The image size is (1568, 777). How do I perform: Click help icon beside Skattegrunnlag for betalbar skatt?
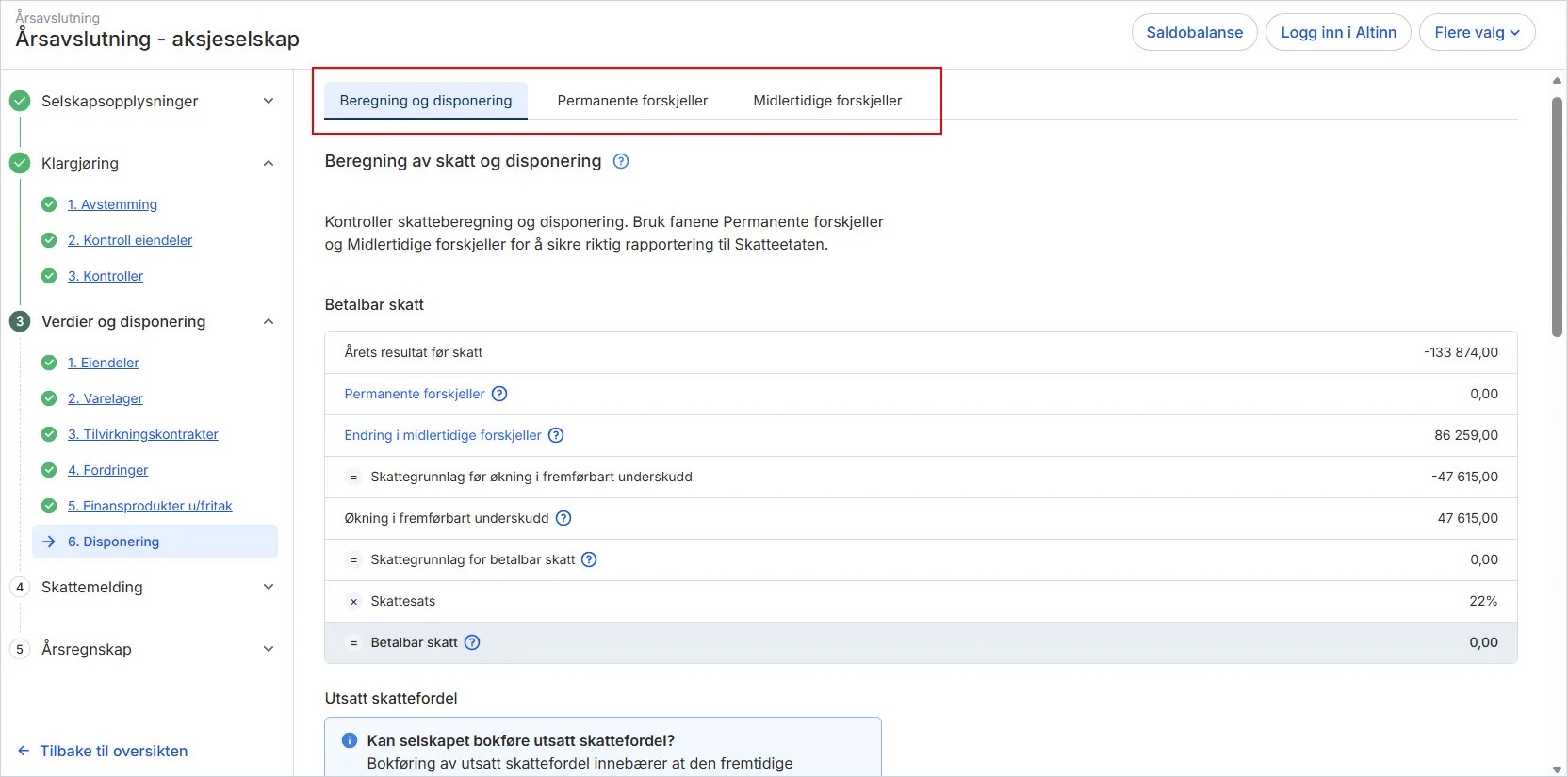(x=589, y=559)
